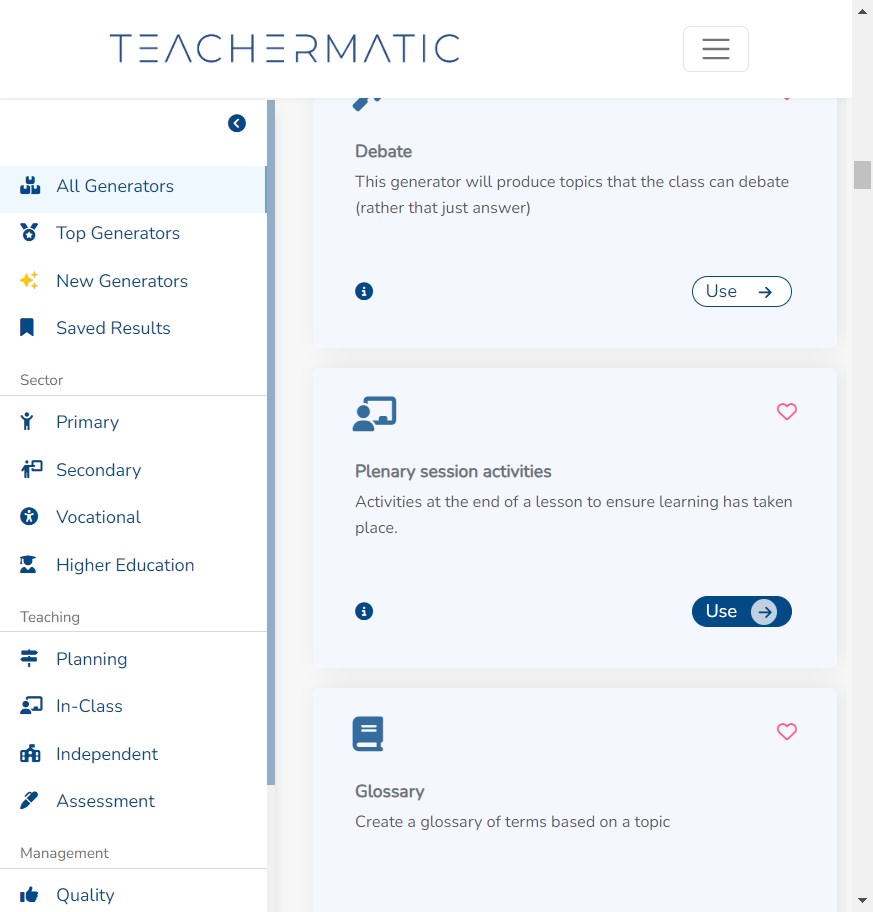
Task: Collapse the sidebar with the chevron button
Action: (237, 123)
